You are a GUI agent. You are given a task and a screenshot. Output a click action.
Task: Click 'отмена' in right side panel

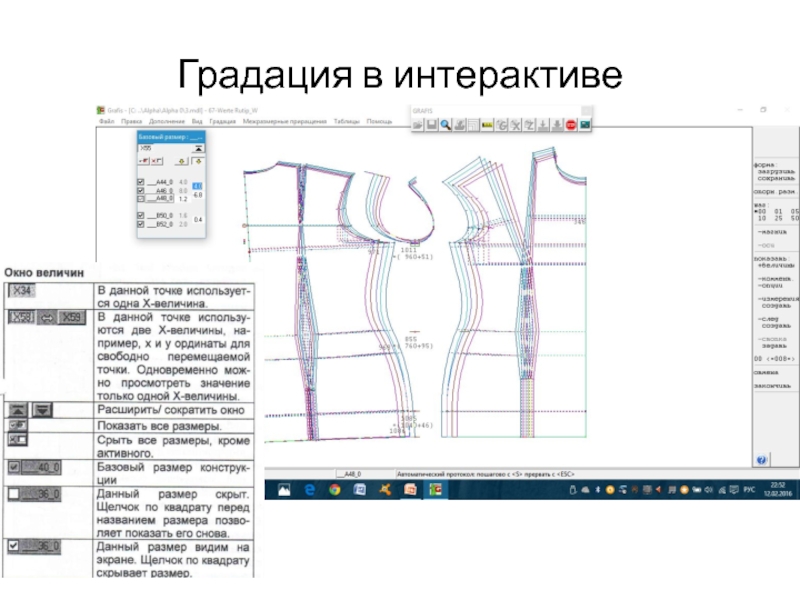click(766, 372)
